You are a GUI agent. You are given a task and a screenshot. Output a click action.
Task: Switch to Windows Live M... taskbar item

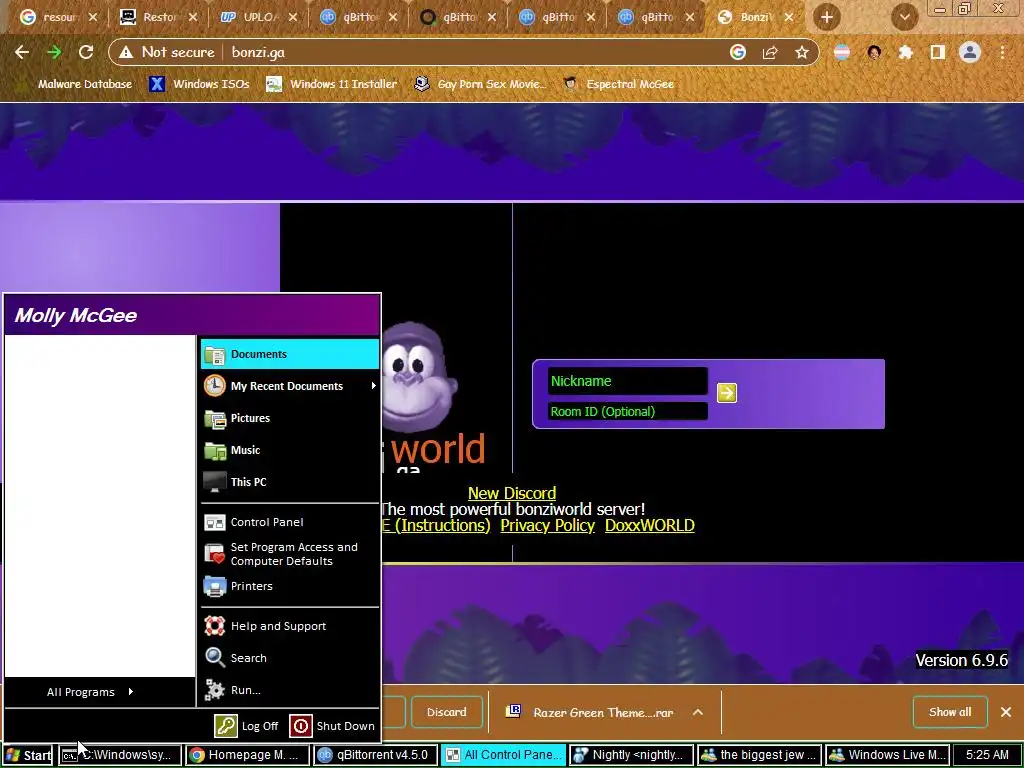pyautogui.click(x=886, y=755)
